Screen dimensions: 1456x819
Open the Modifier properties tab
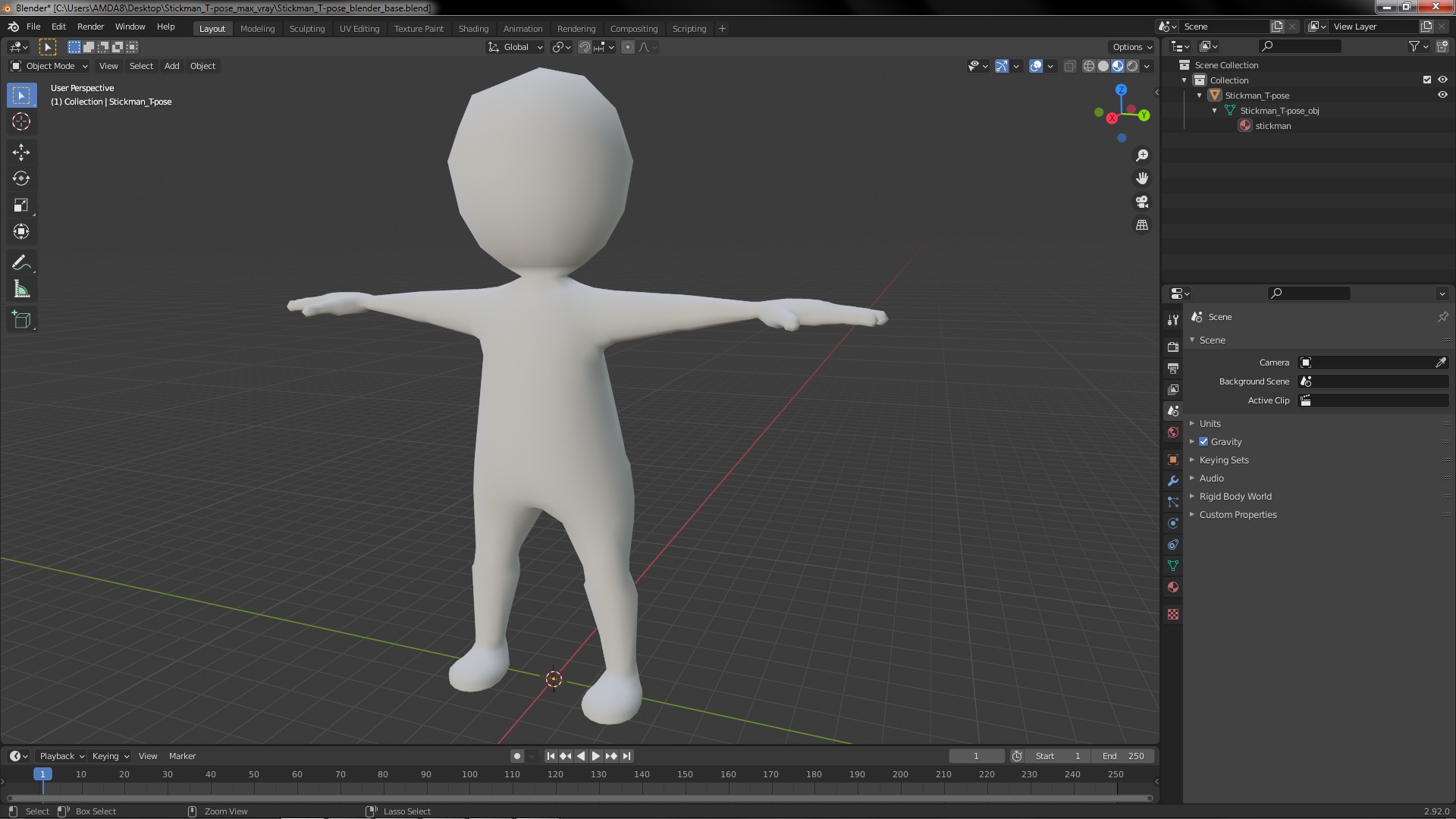1173,481
